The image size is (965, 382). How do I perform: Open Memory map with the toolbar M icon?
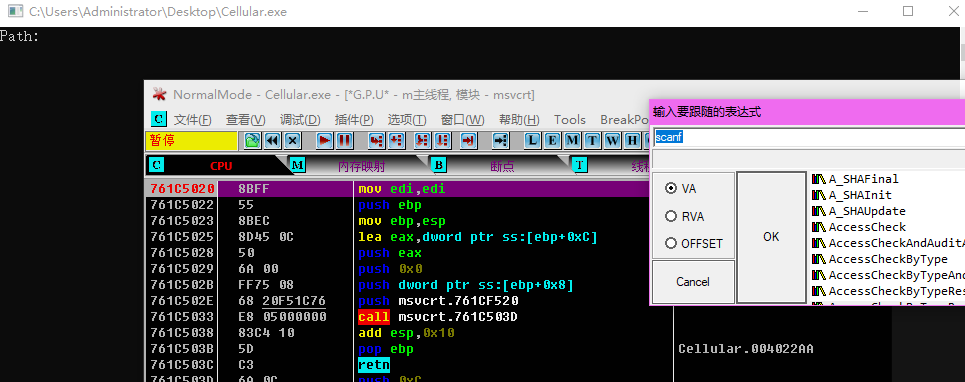[x=572, y=141]
